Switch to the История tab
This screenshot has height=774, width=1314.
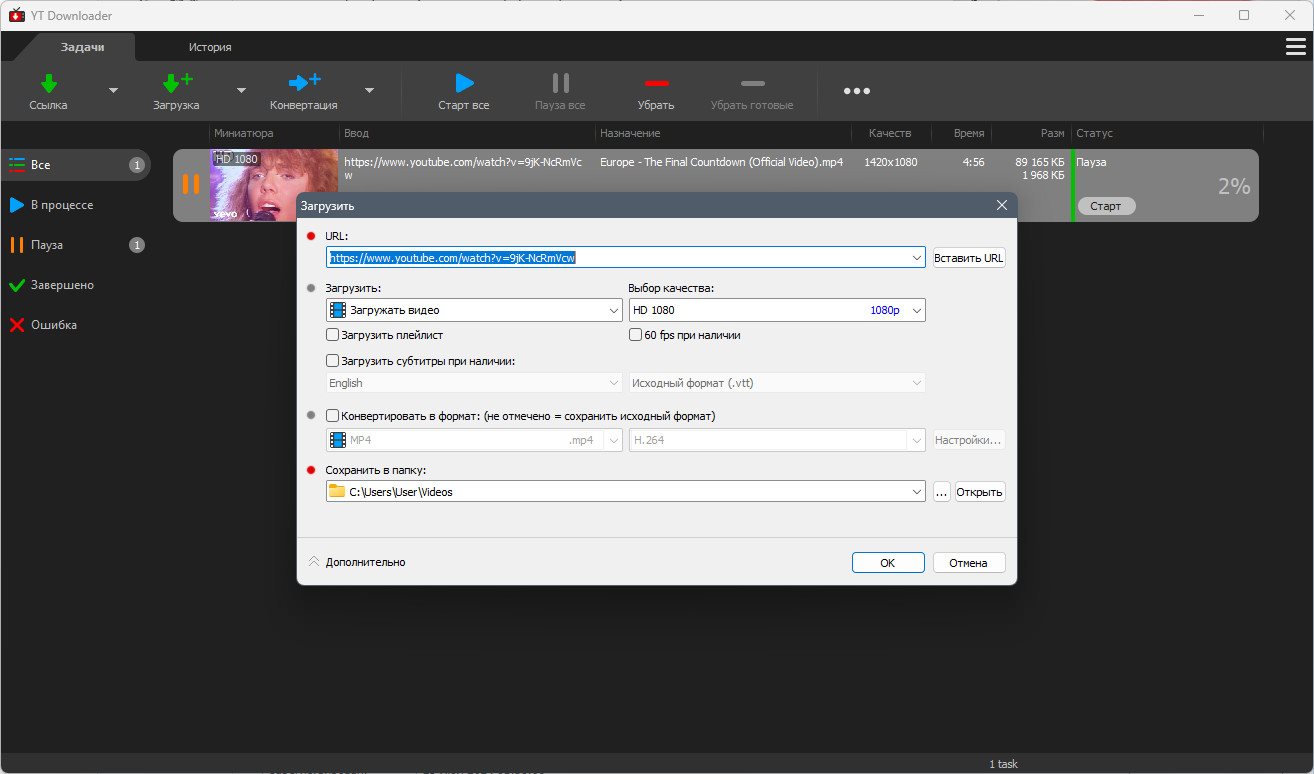pyautogui.click(x=210, y=47)
